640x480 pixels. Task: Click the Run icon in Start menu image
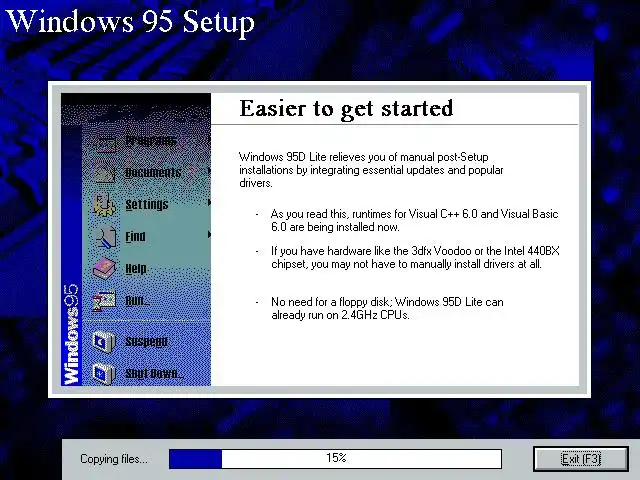tap(104, 301)
